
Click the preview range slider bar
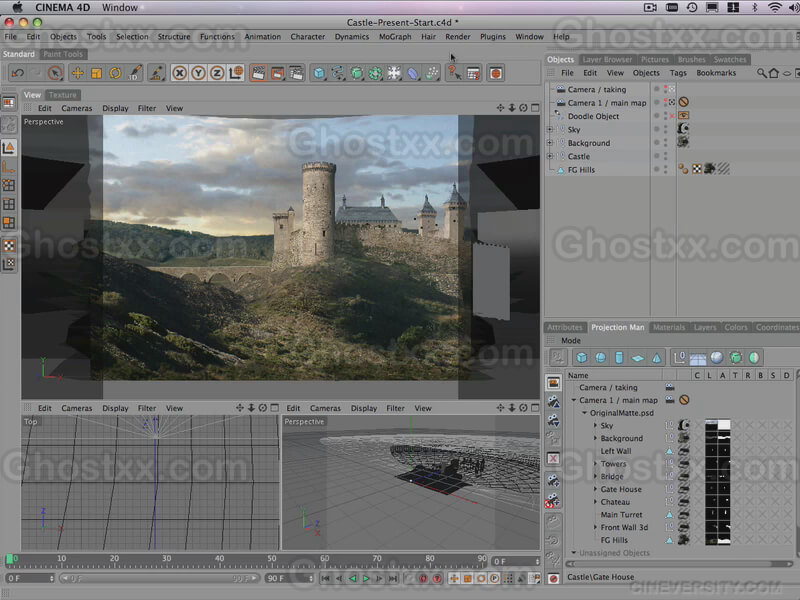(160, 579)
